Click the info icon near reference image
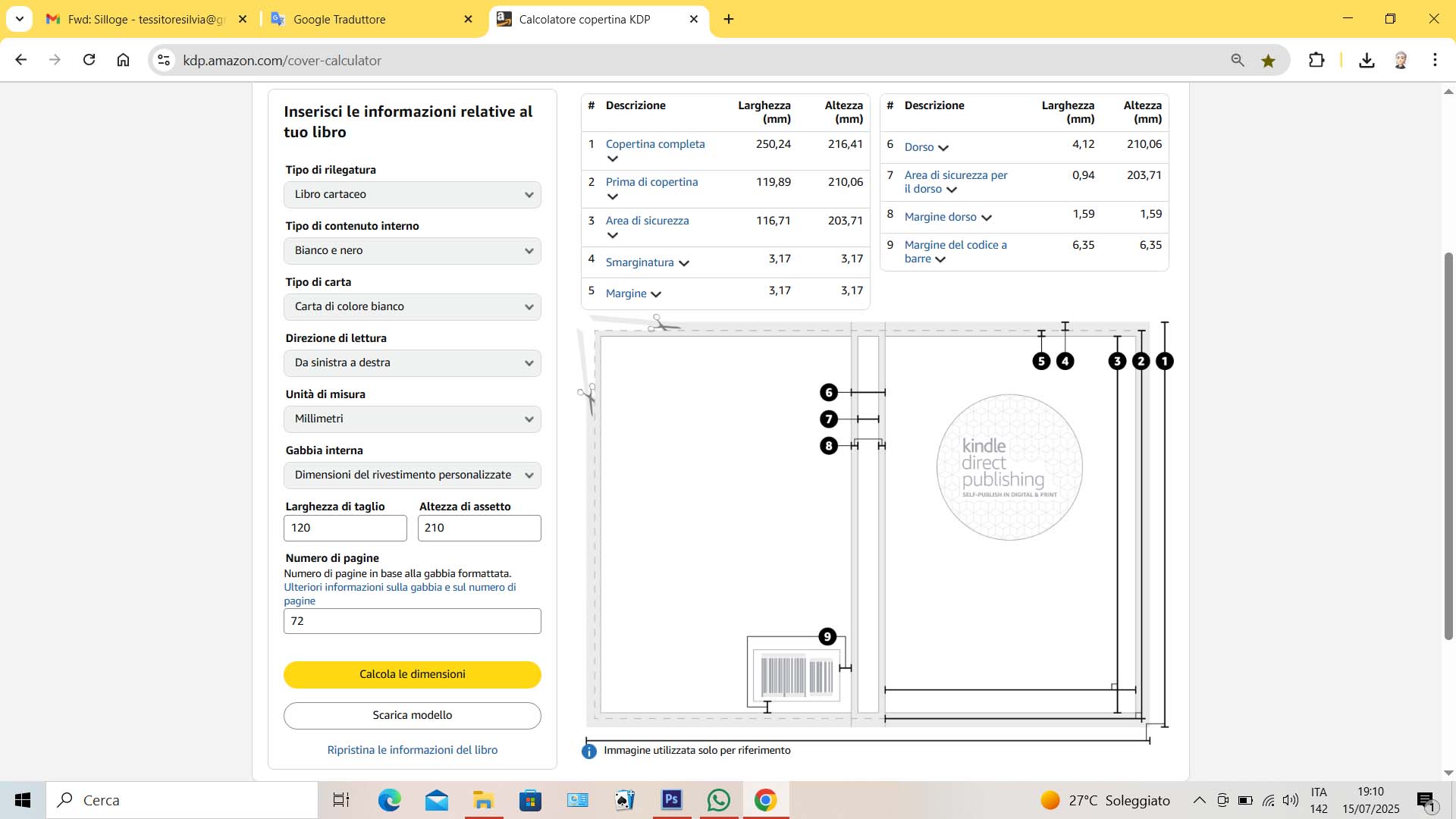Viewport: 1456px width, 819px height. pyautogui.click(x=589, y=751)
